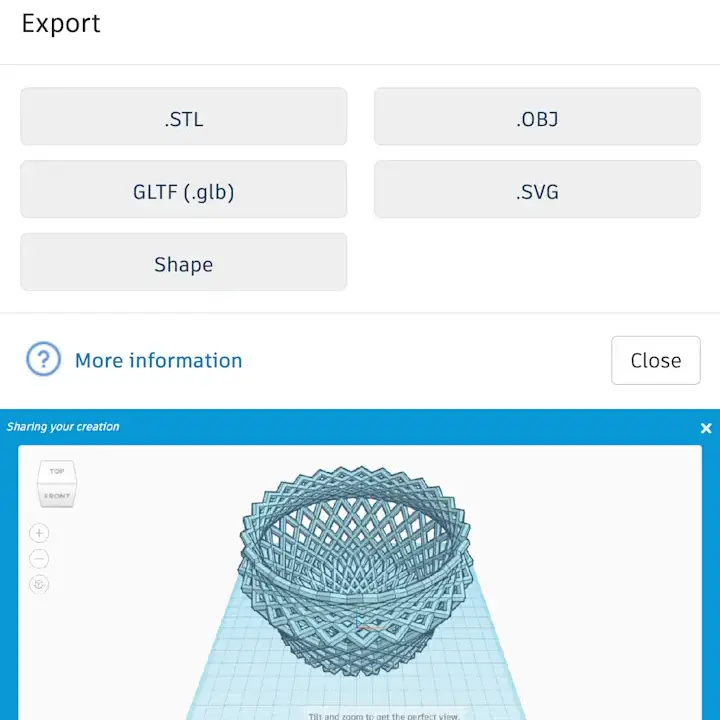Click the FRONT face of view cube
Viewport: 720px width, 720px height.
pos(57,496)
